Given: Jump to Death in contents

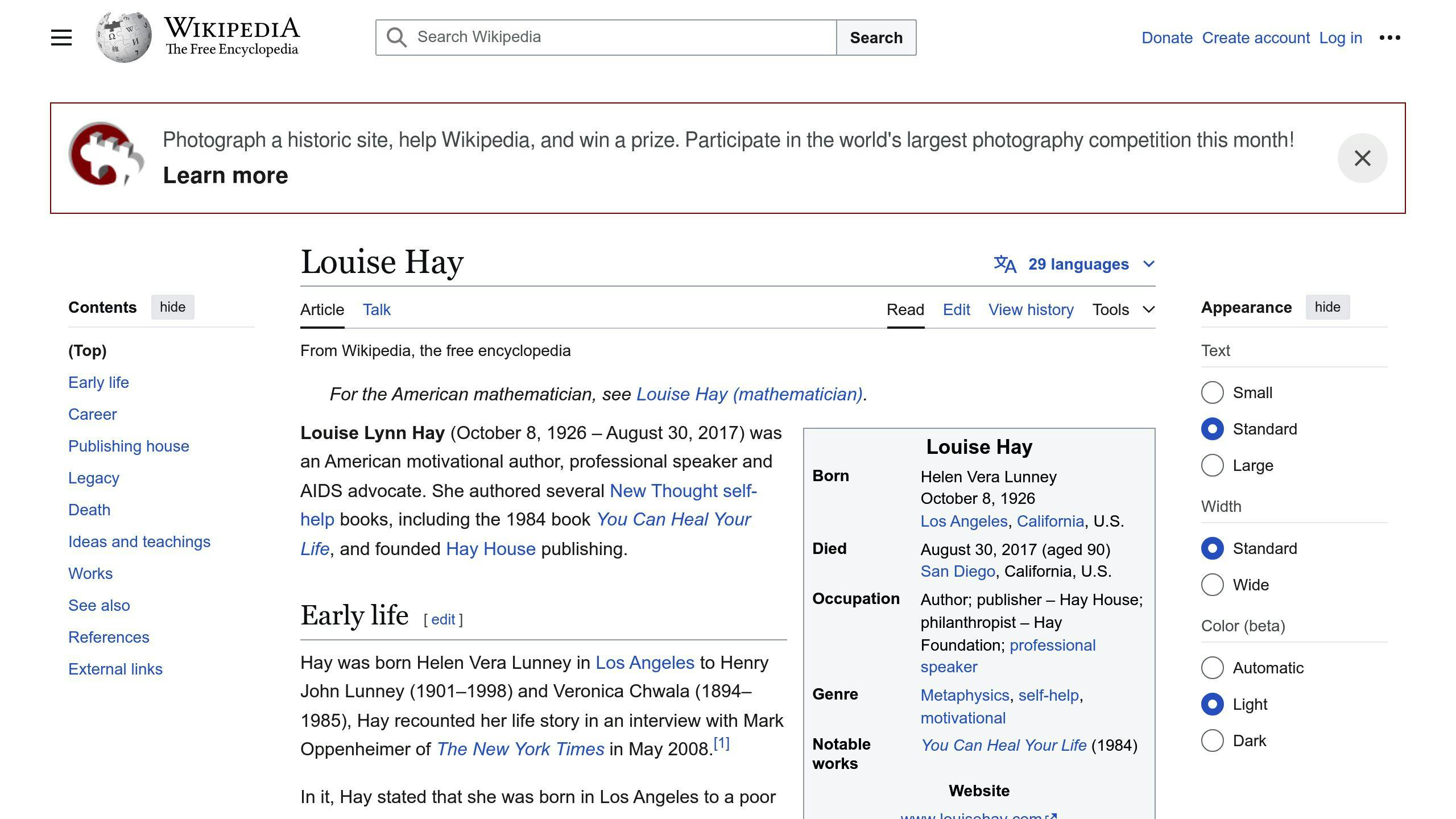Looking at the screenshot, I should click(x=89, y=510).
